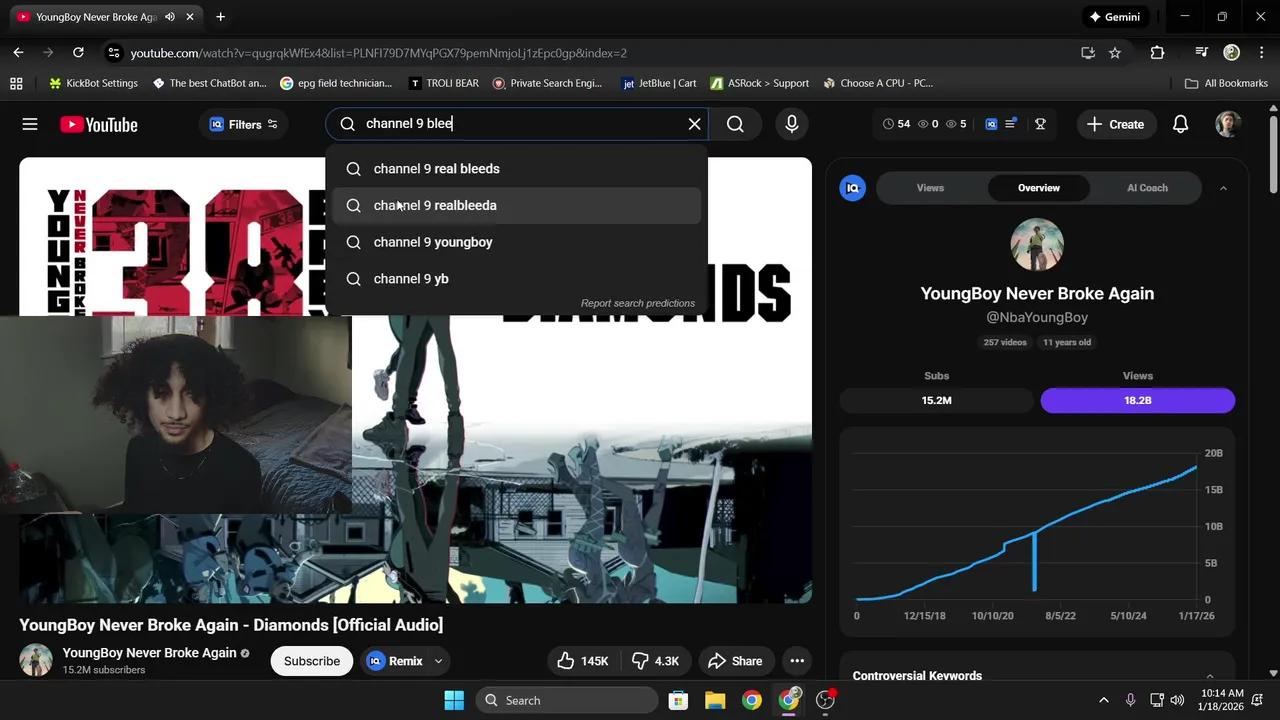Clear the search box with X icon
The width and height of the screenshot is (1280, 720).
[694, 124]
